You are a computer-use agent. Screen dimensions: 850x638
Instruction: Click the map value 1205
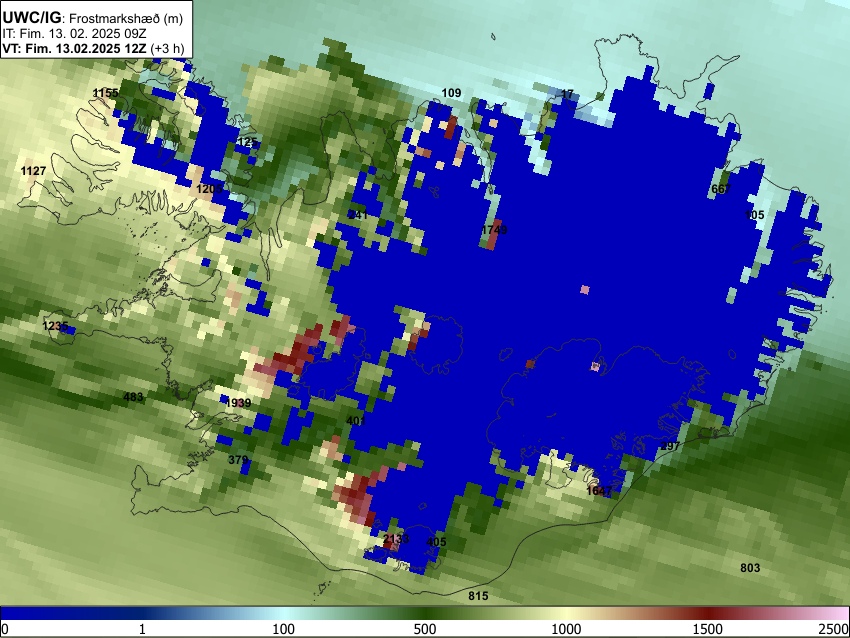[x=209, y=189]
